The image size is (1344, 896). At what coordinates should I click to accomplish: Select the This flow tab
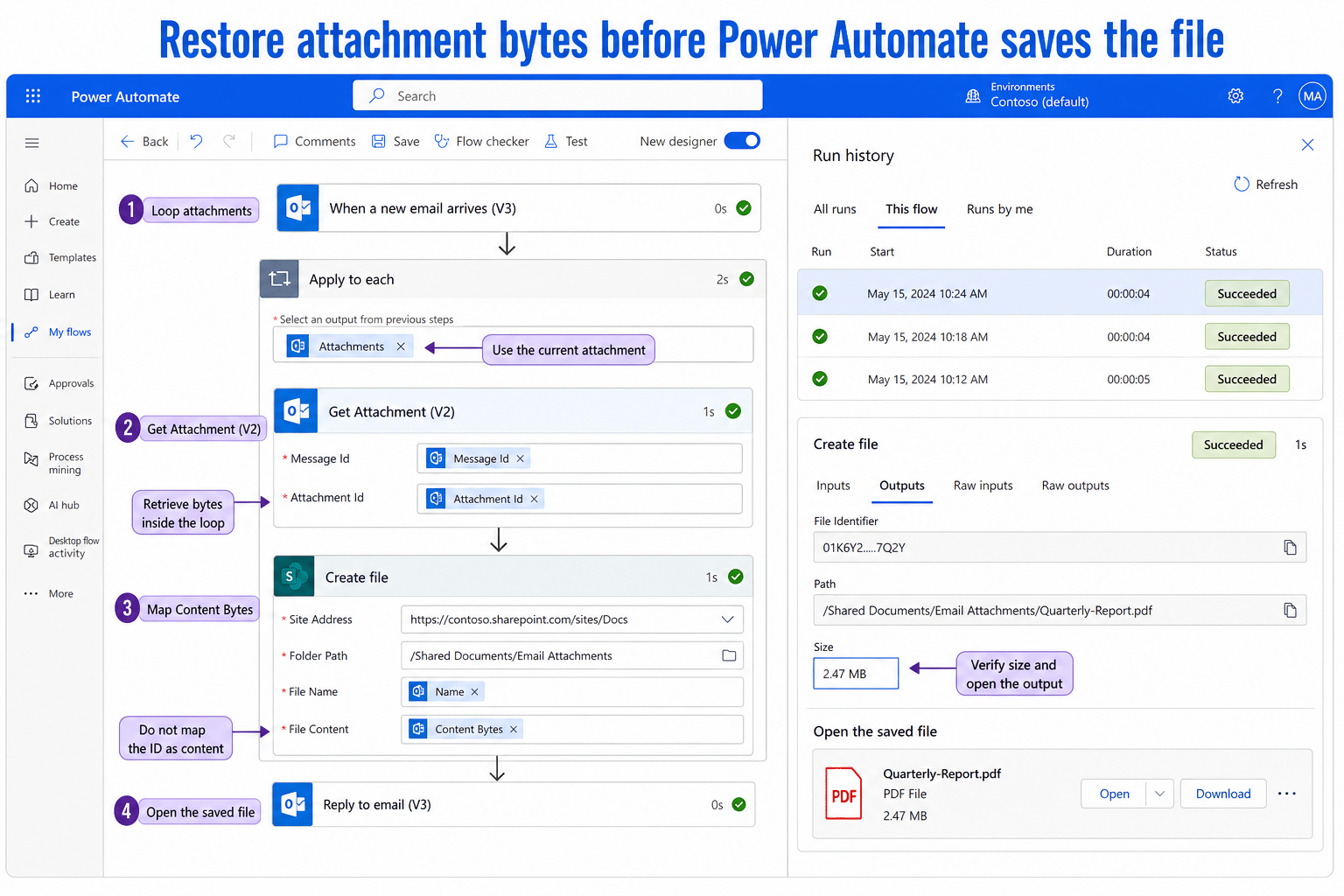tap(911, 209)
